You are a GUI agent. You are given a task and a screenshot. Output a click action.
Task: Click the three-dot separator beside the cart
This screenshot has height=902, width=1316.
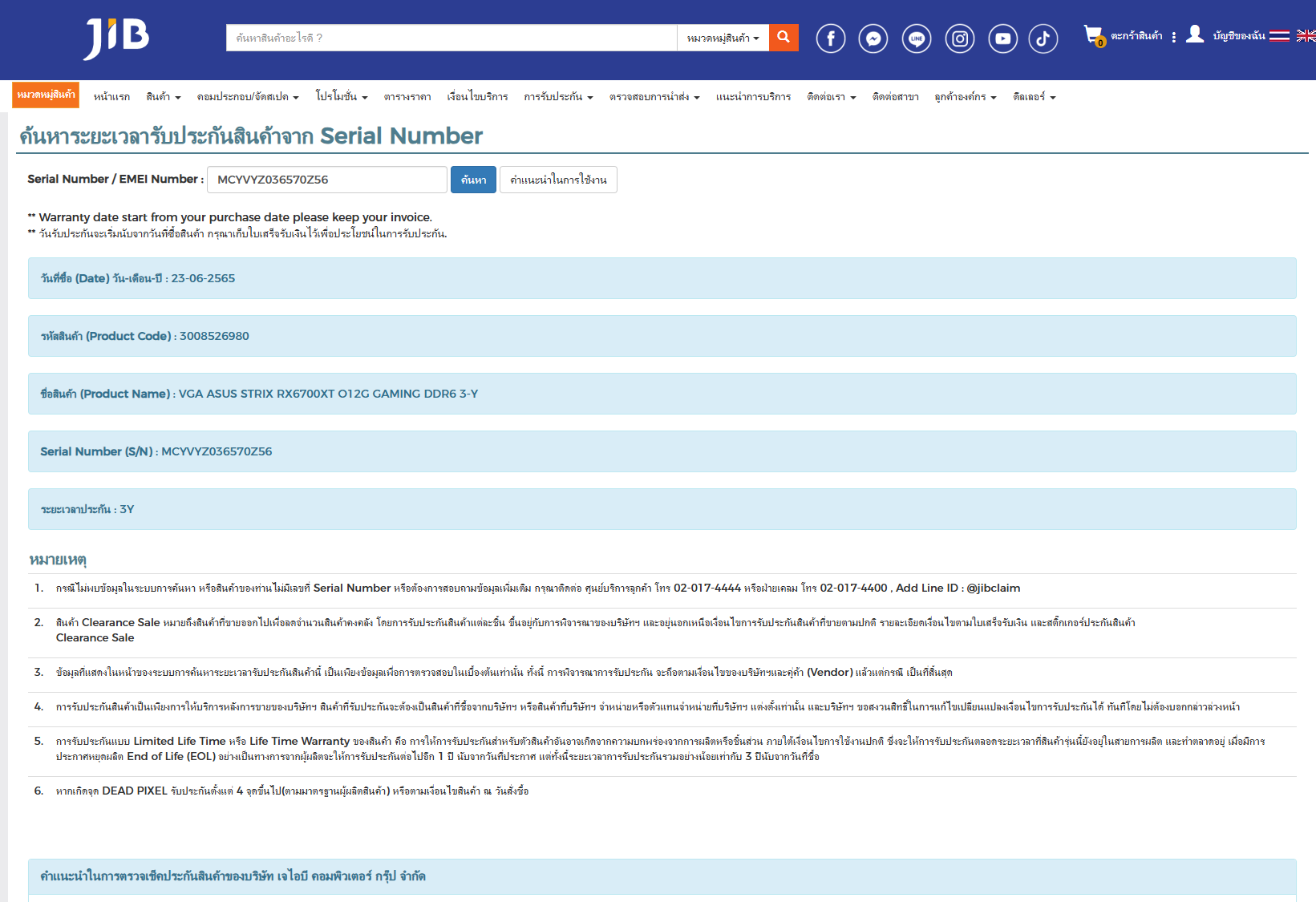click(x=1174, y=37)
